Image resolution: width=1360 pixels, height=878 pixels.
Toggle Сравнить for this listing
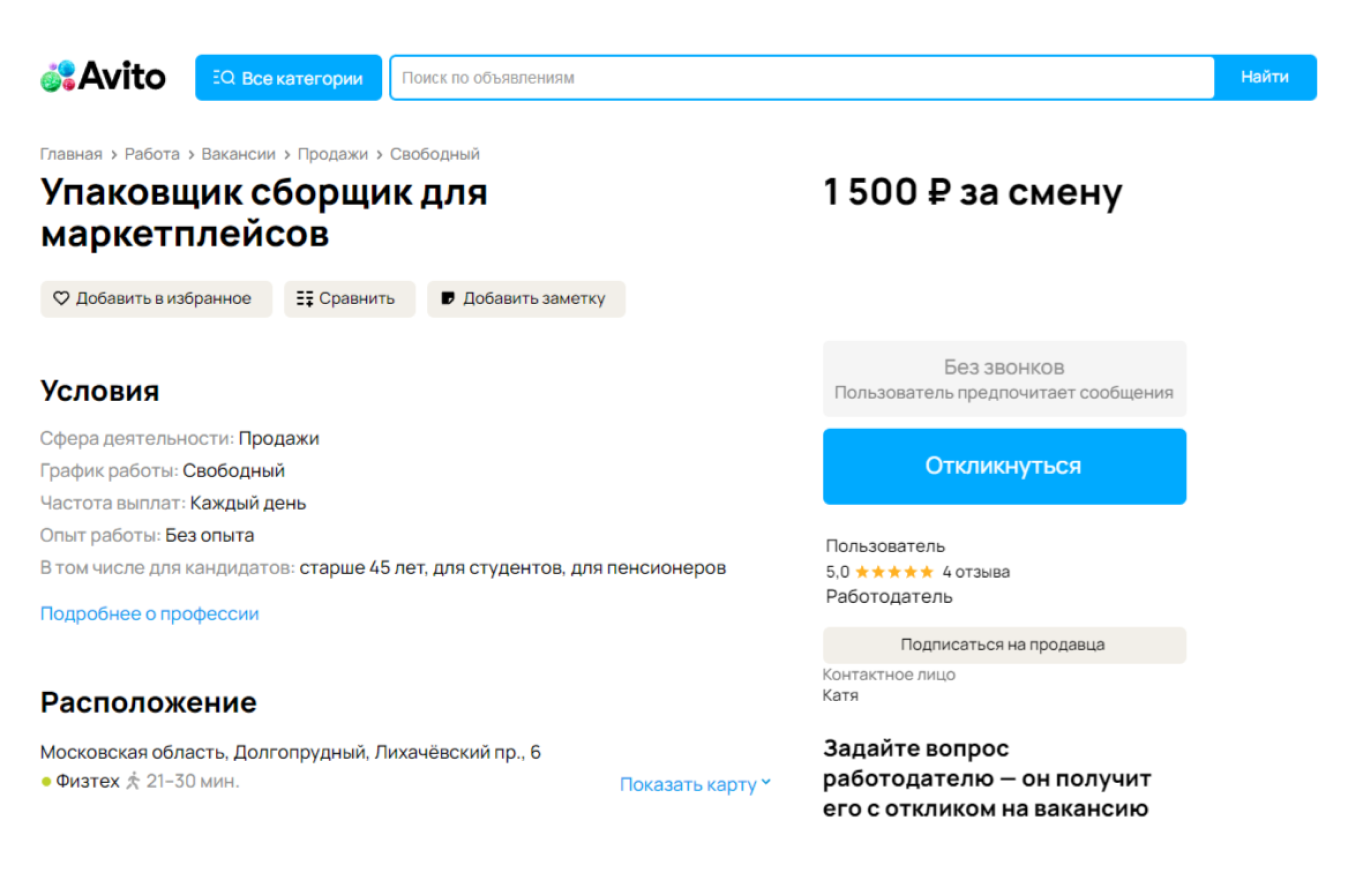click(349, 298)
